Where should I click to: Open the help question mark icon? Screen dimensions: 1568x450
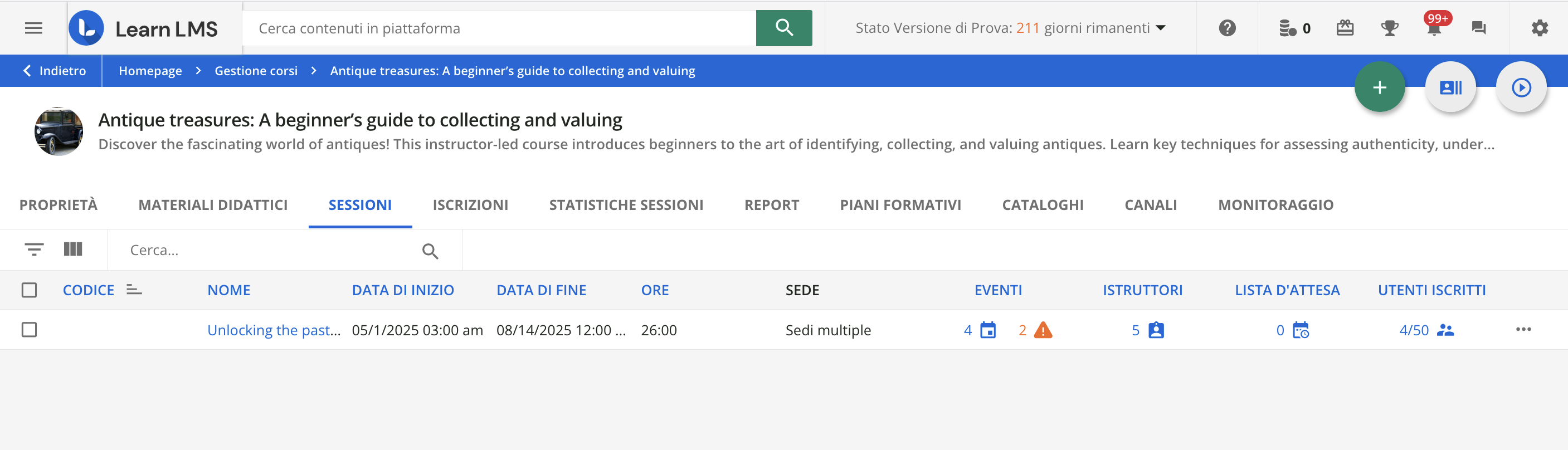point(1226,28)
